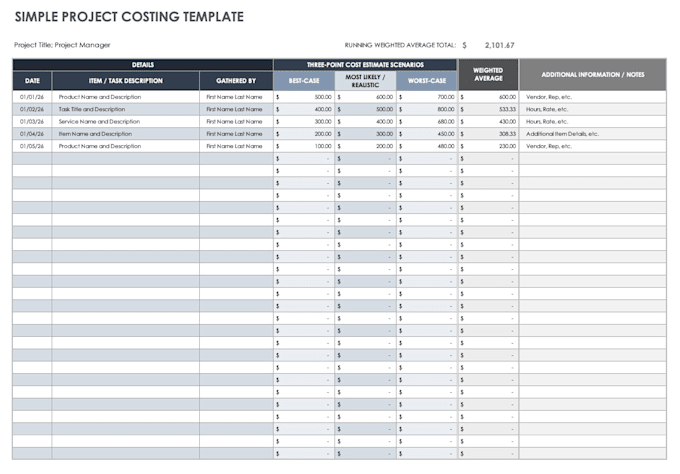Click the 300.00 most likely cell in 01/04/26 row
Screen dimensions: 680x474
coord(365,134)
